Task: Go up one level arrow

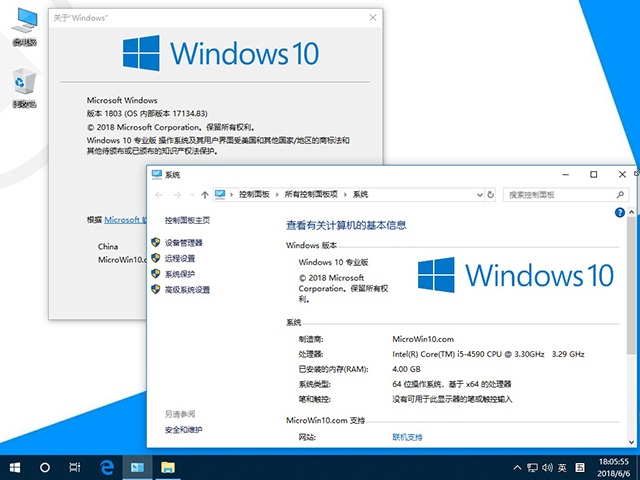Action: tap(204, 195)
